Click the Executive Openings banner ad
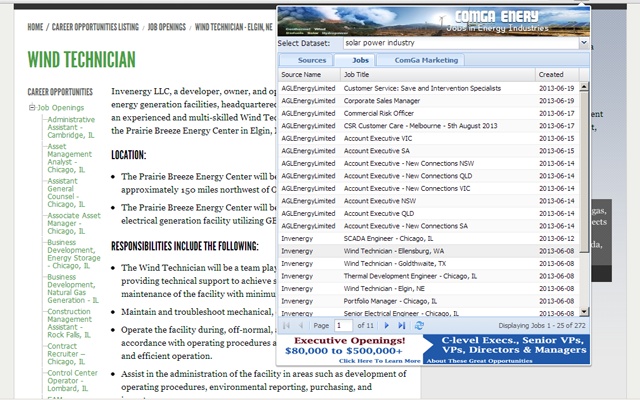 click(350, 349)
